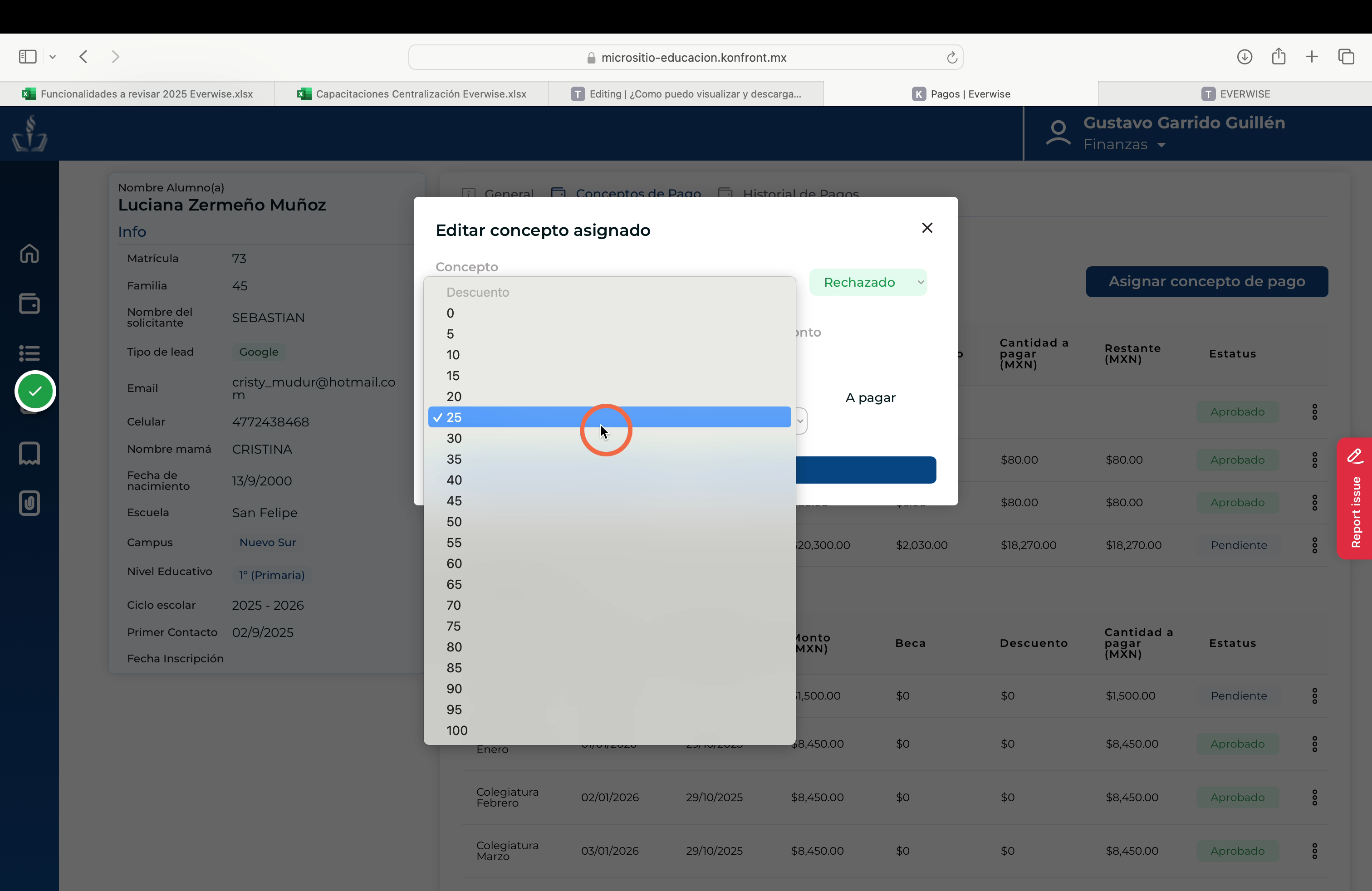Click the Safari share icon
This screenshot has height=891, width=1372.
pos(1278,56)
